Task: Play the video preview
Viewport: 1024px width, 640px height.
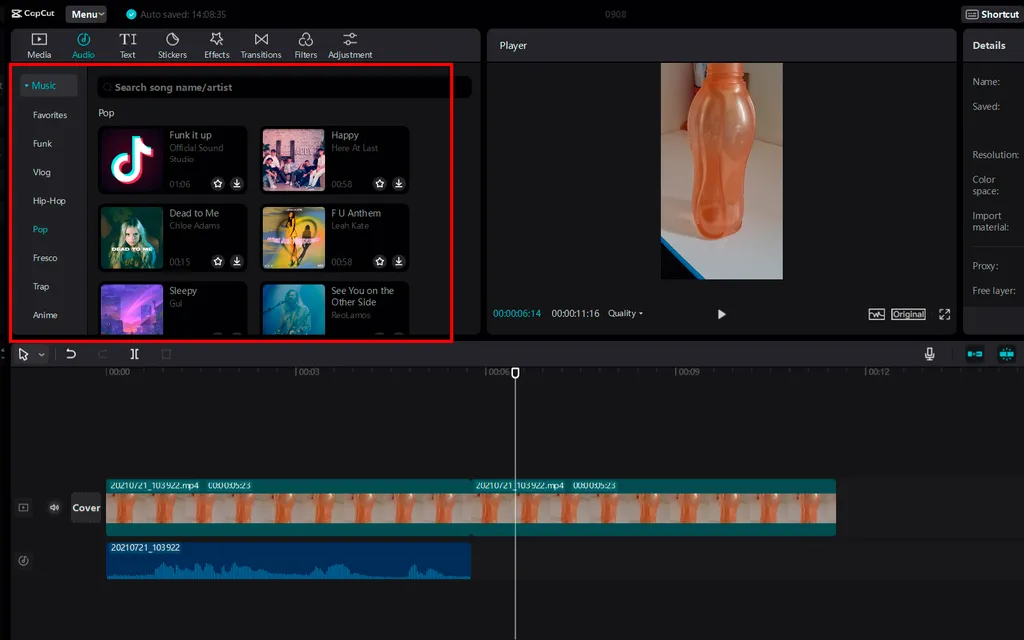Action: coord(721,314)
